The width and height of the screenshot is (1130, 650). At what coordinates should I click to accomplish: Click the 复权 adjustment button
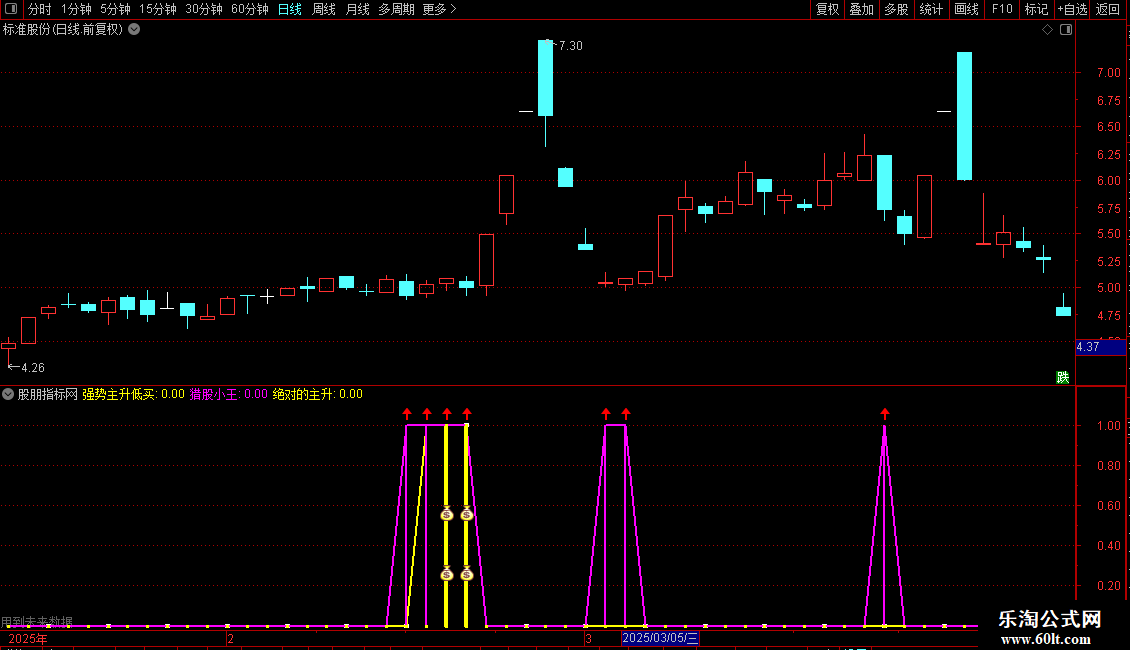(827, 9)
